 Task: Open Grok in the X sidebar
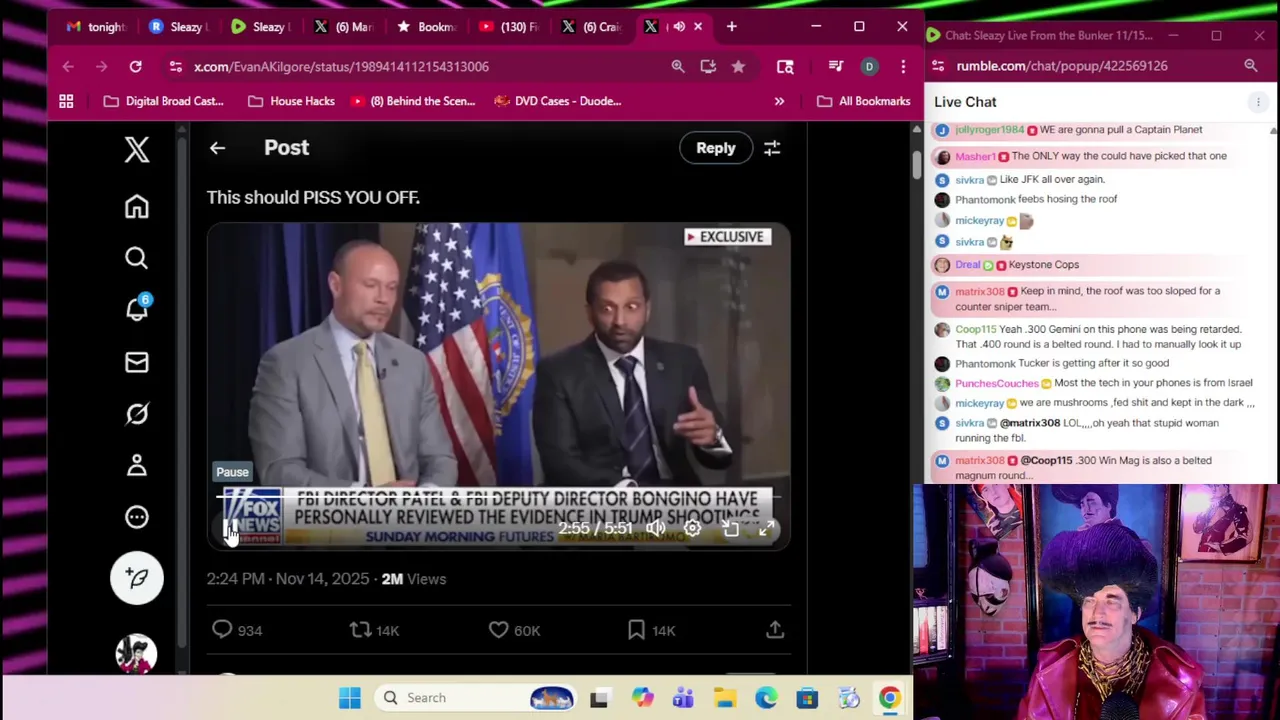pyautogui.click(x=137, y=413)
